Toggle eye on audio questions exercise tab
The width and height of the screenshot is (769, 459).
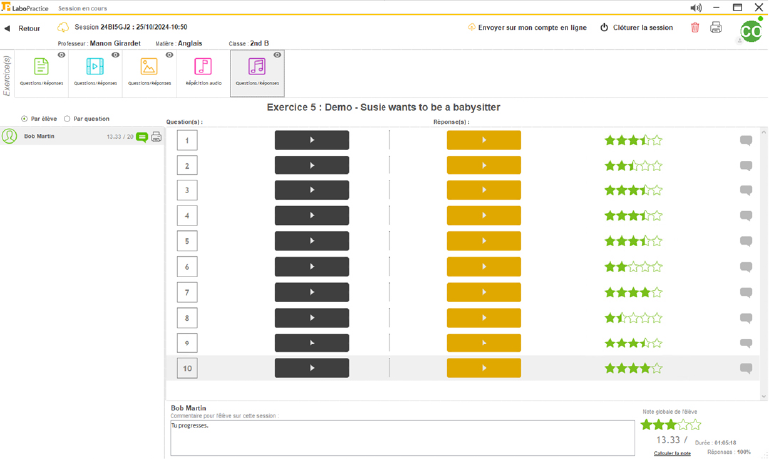[277, 55]
